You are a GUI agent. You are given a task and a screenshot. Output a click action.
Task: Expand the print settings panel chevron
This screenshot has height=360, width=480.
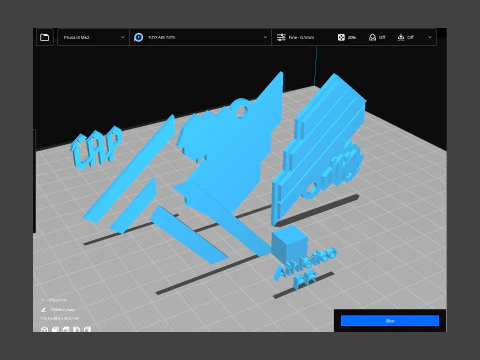point(430,37)
